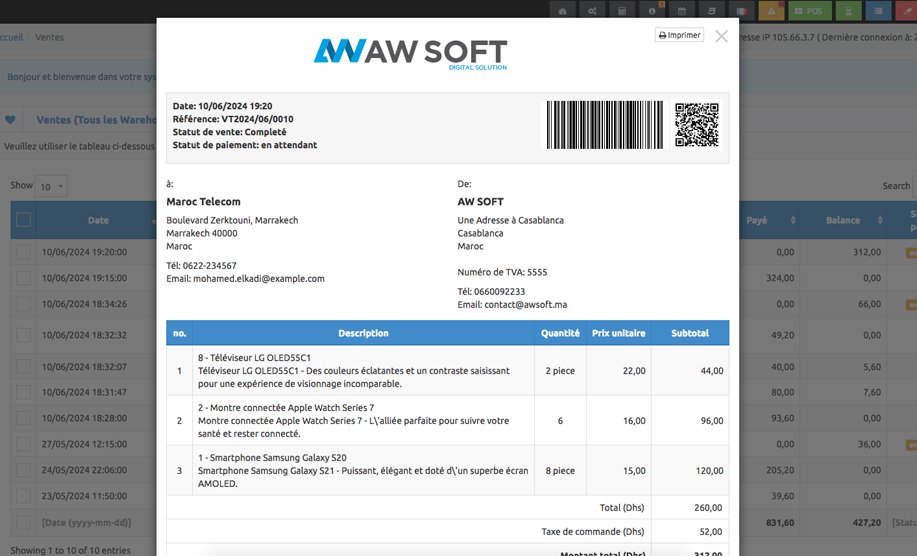Click the info notification icon in top bar
This screenshot has height=556, width=917.
coord(652,11)
